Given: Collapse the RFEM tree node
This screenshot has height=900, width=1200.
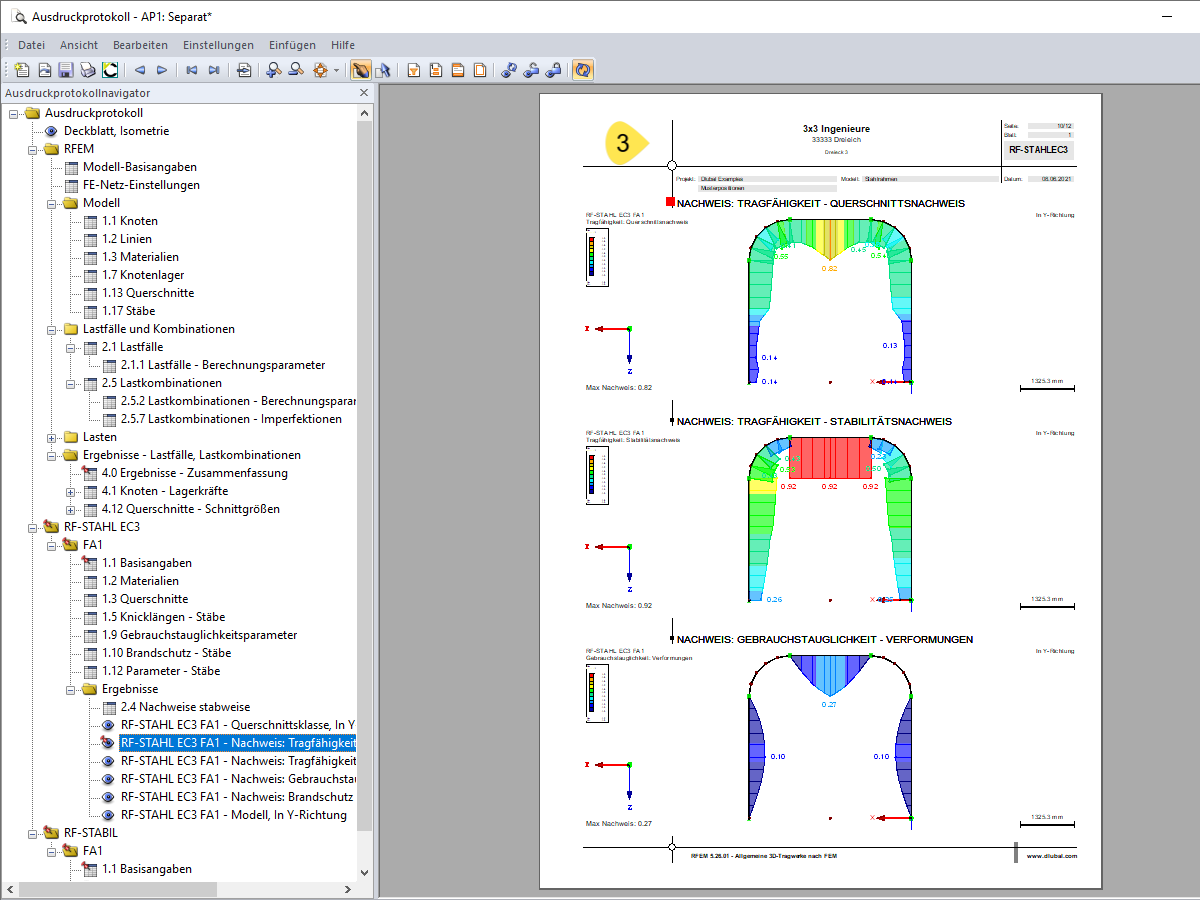Looking at the screenshot, I should coord(33,149).
